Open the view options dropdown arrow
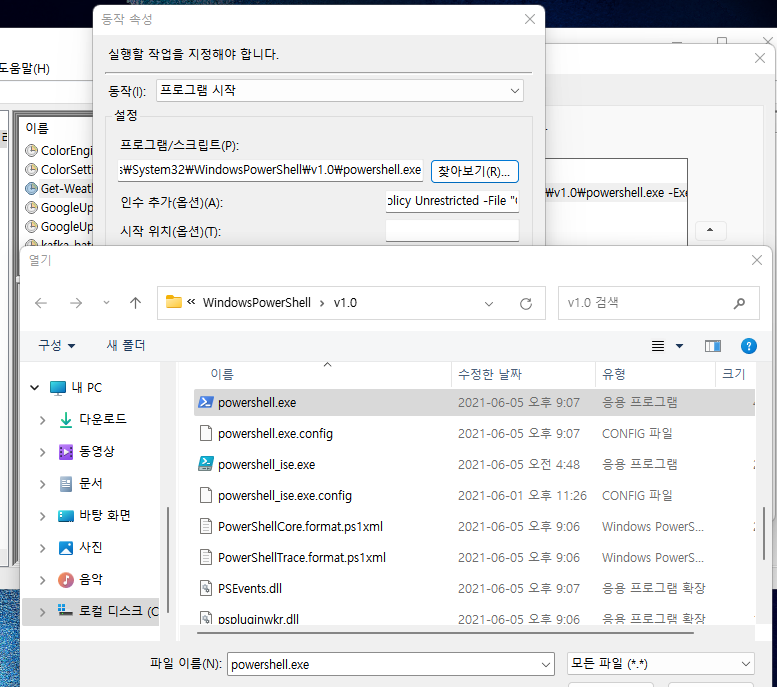 tap(679, 346)
